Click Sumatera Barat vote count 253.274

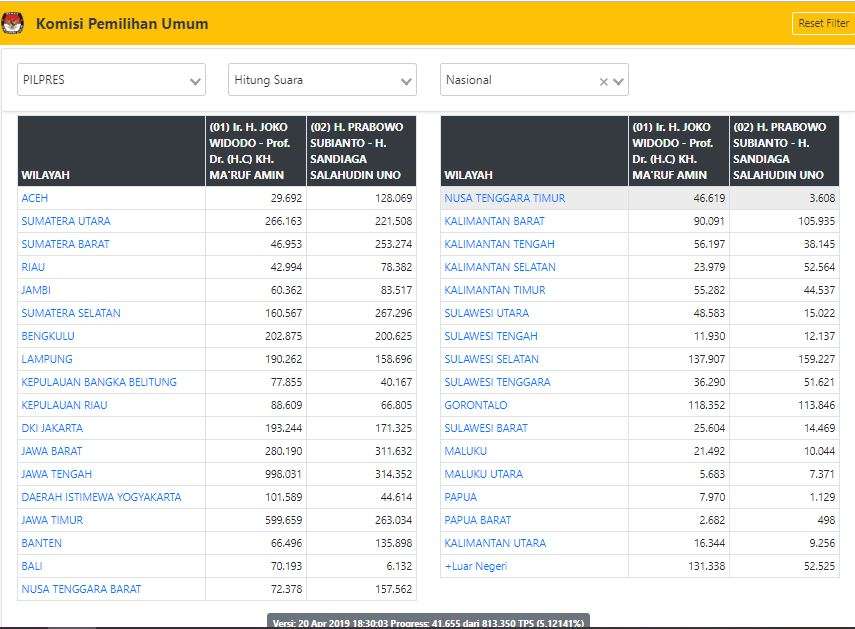394,244
